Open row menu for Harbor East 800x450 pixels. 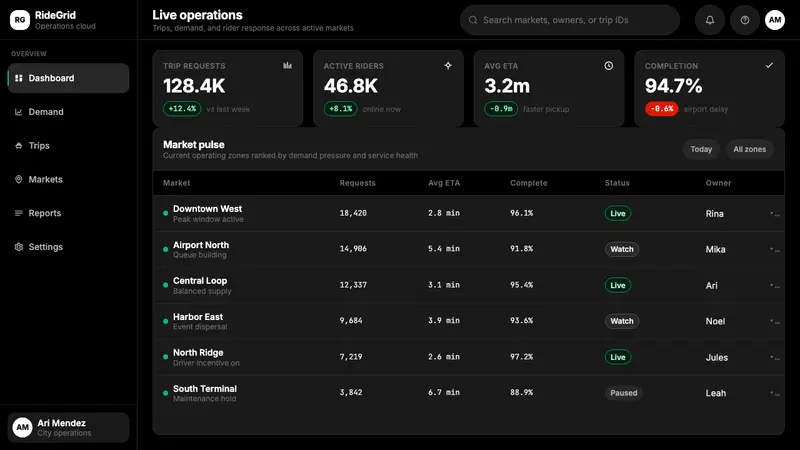(x=774, y=321)
